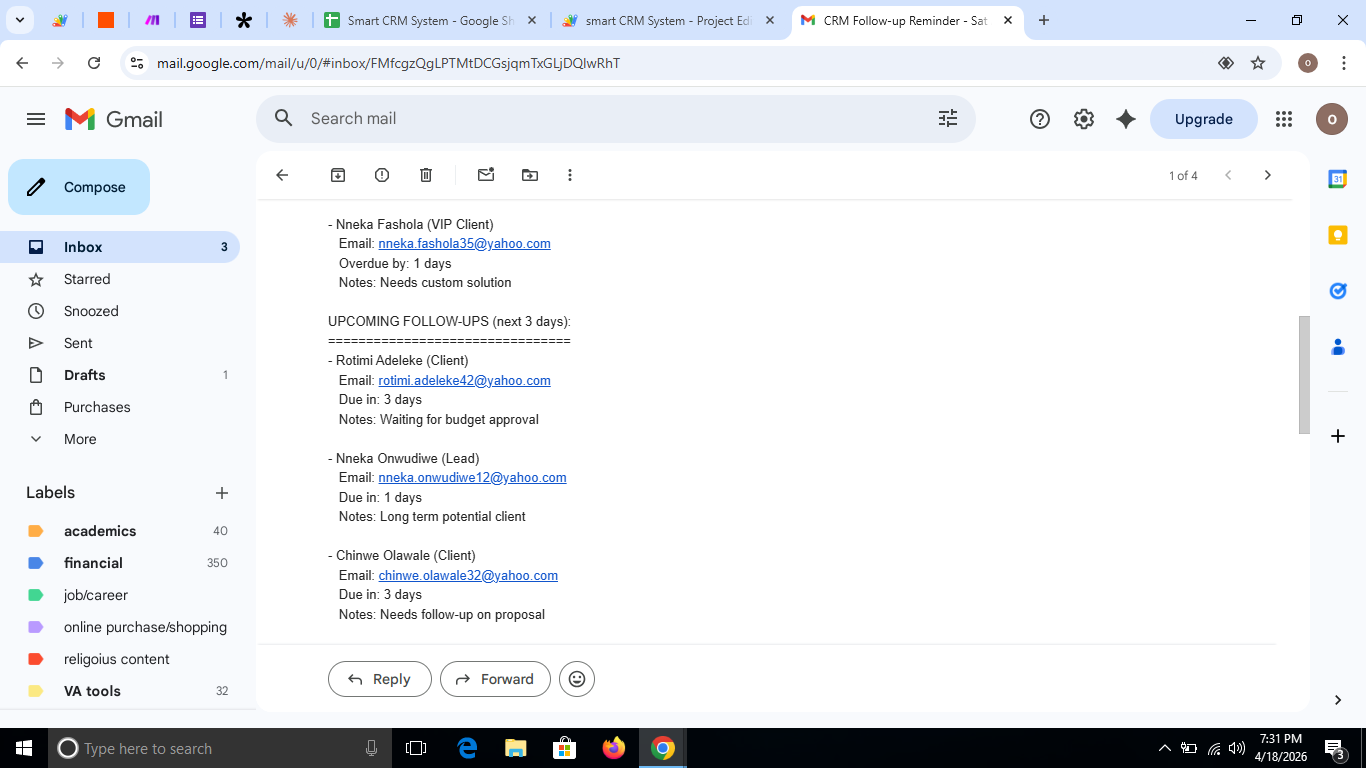Click the Move to folder icon
The image size is (1366, 768).
point(530,175)
